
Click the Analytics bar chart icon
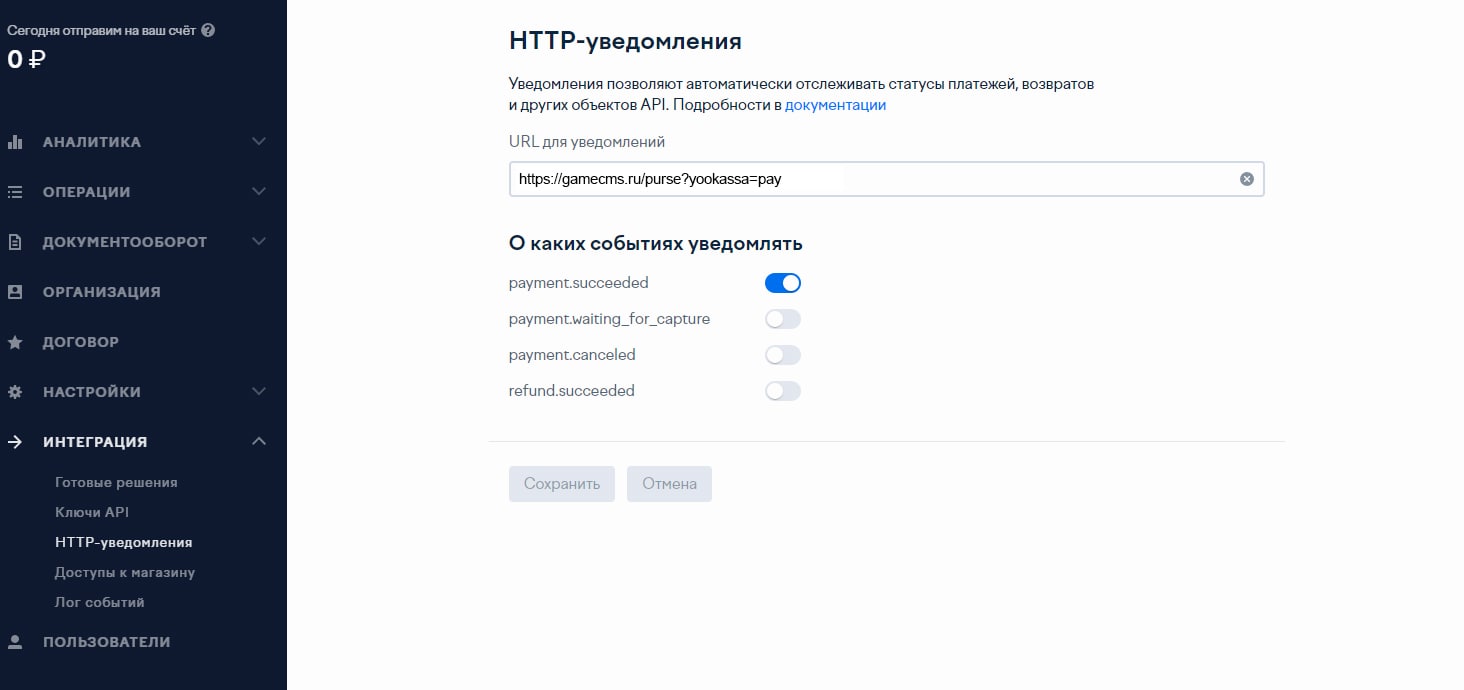click(15, 142)
